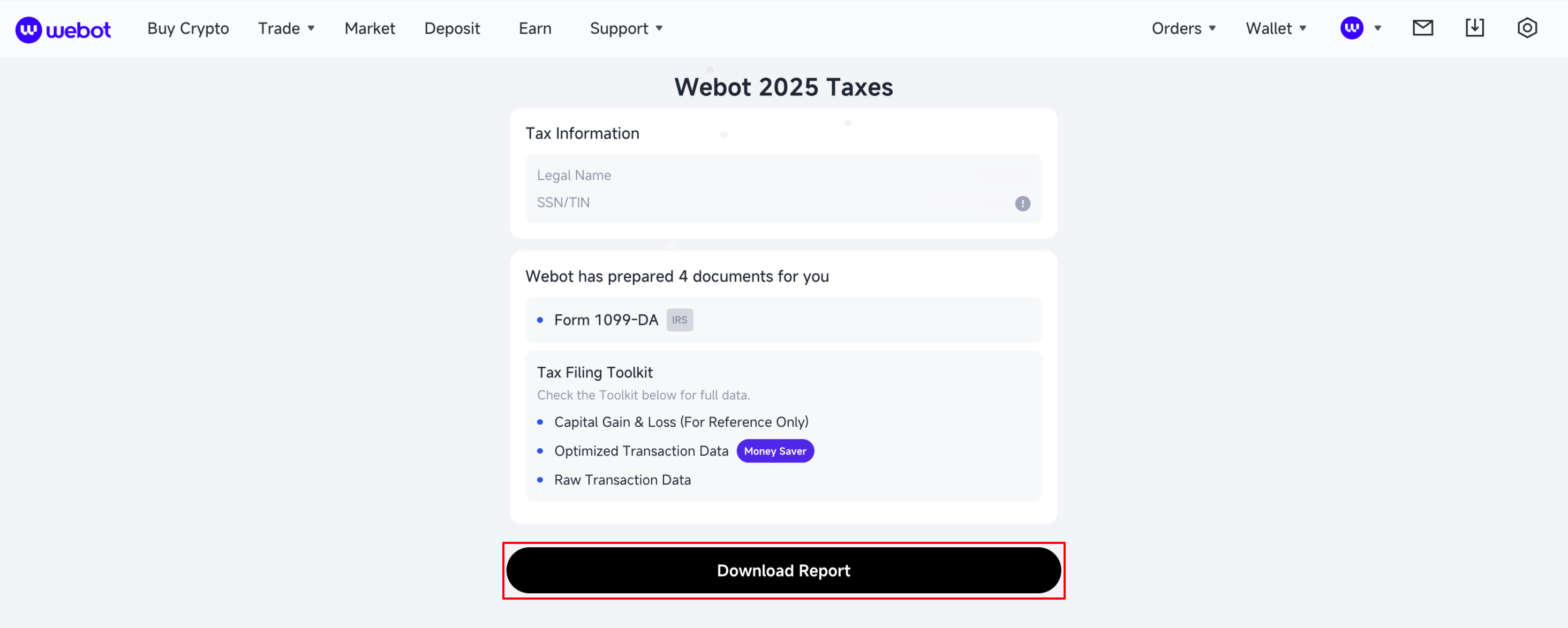Click the Webot logo icon
Image resolution: width=1568 pixels, height=628 pixels.
(x=28, y=28)
